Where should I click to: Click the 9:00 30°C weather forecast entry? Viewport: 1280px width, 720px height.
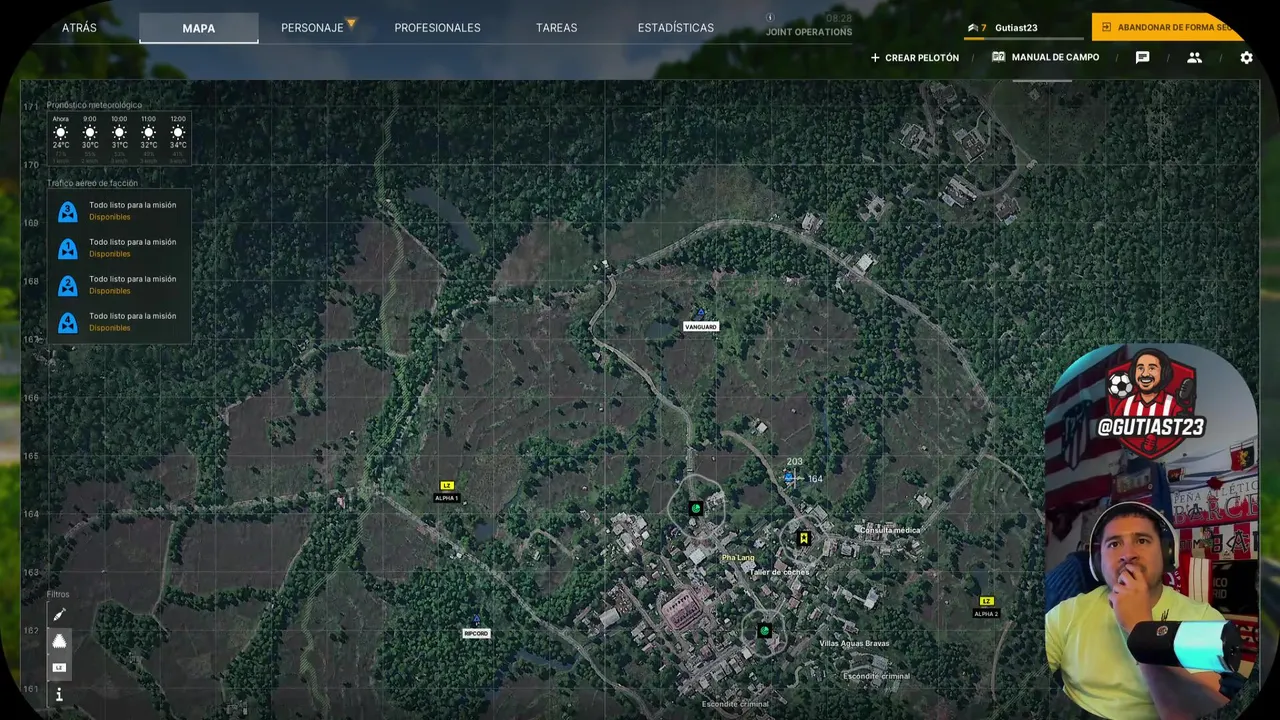[x=90, y=137]
